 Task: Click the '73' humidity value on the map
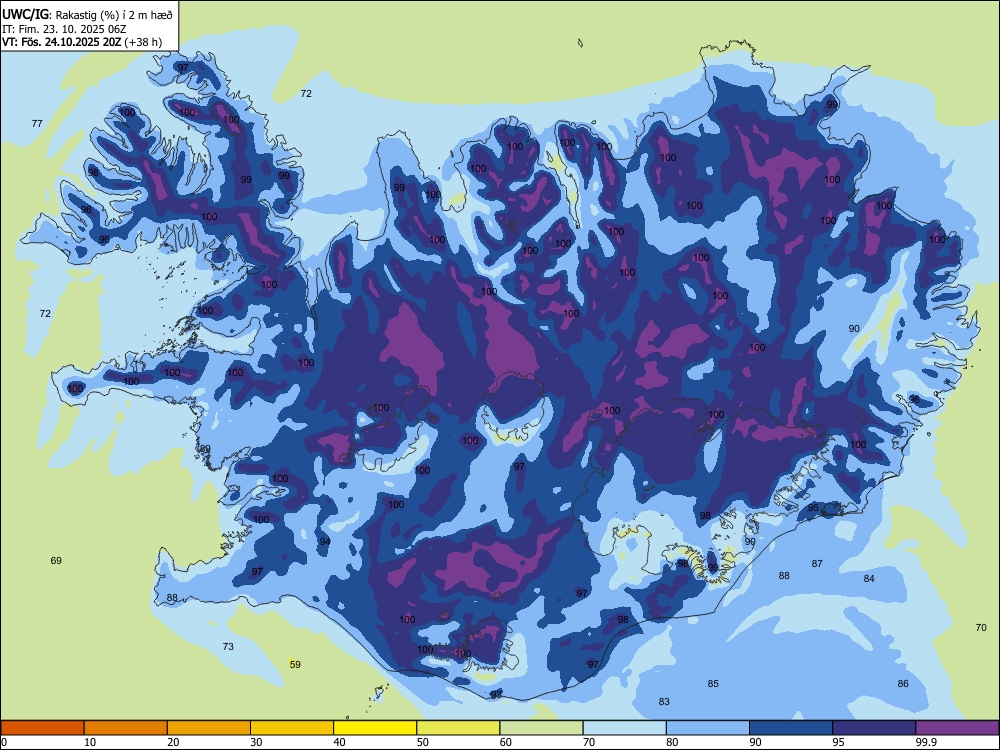(x=228, y=647)
